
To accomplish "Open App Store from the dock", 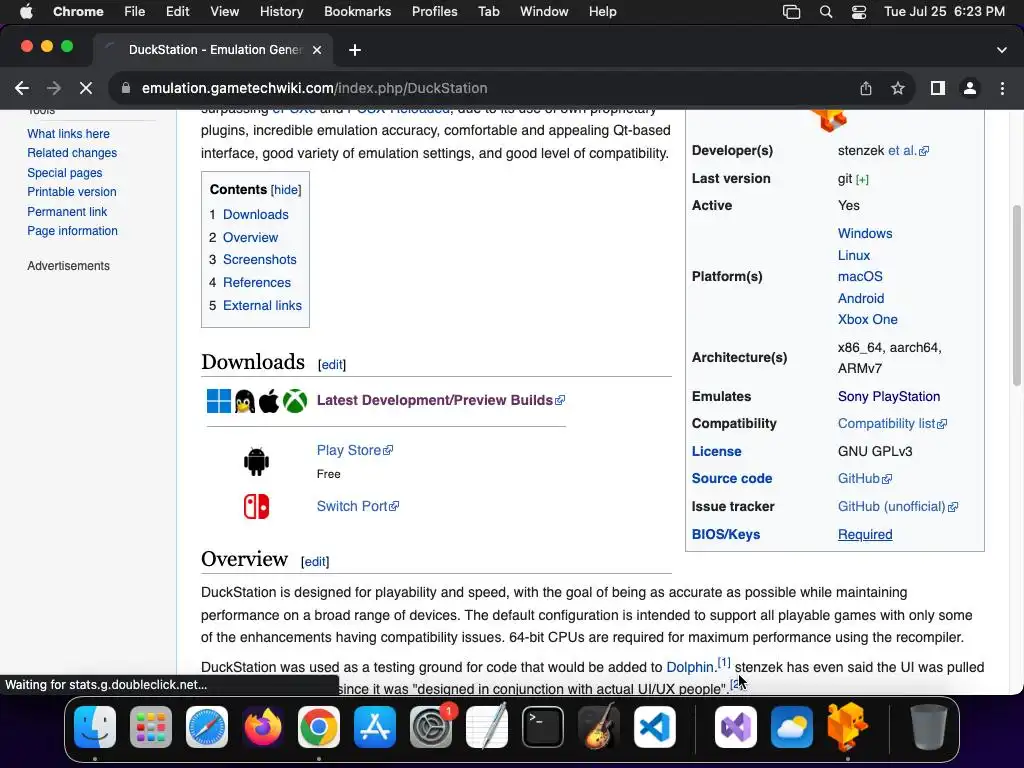I will [x=375, y=727].
